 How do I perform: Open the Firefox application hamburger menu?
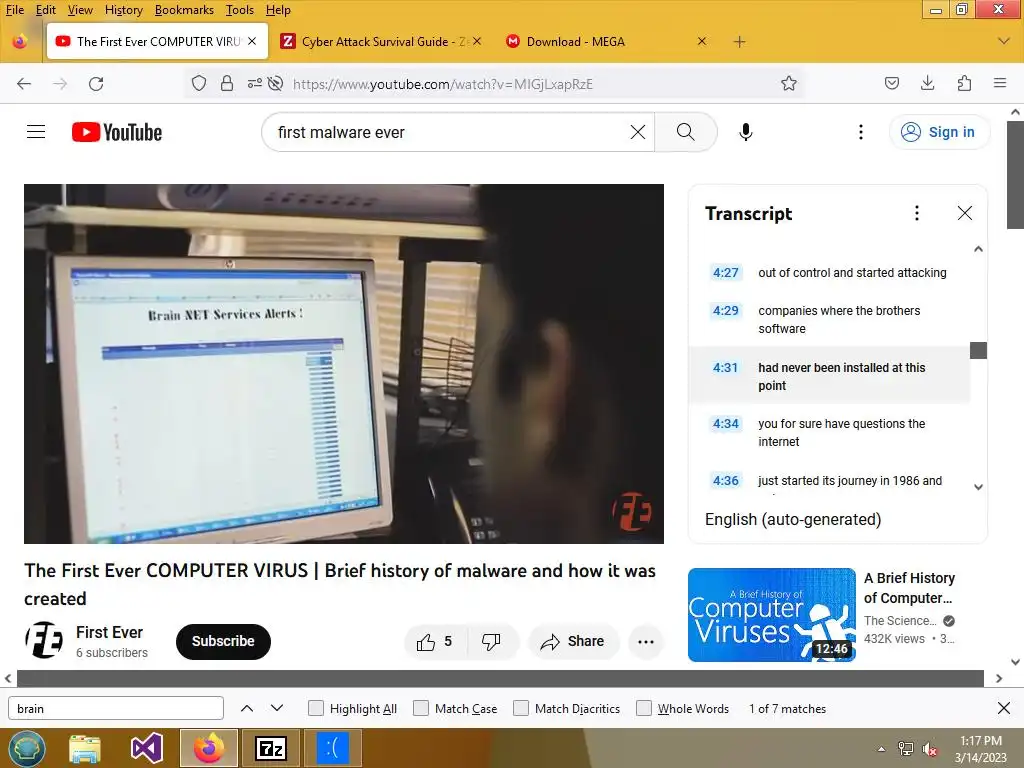pos(1000,83)
